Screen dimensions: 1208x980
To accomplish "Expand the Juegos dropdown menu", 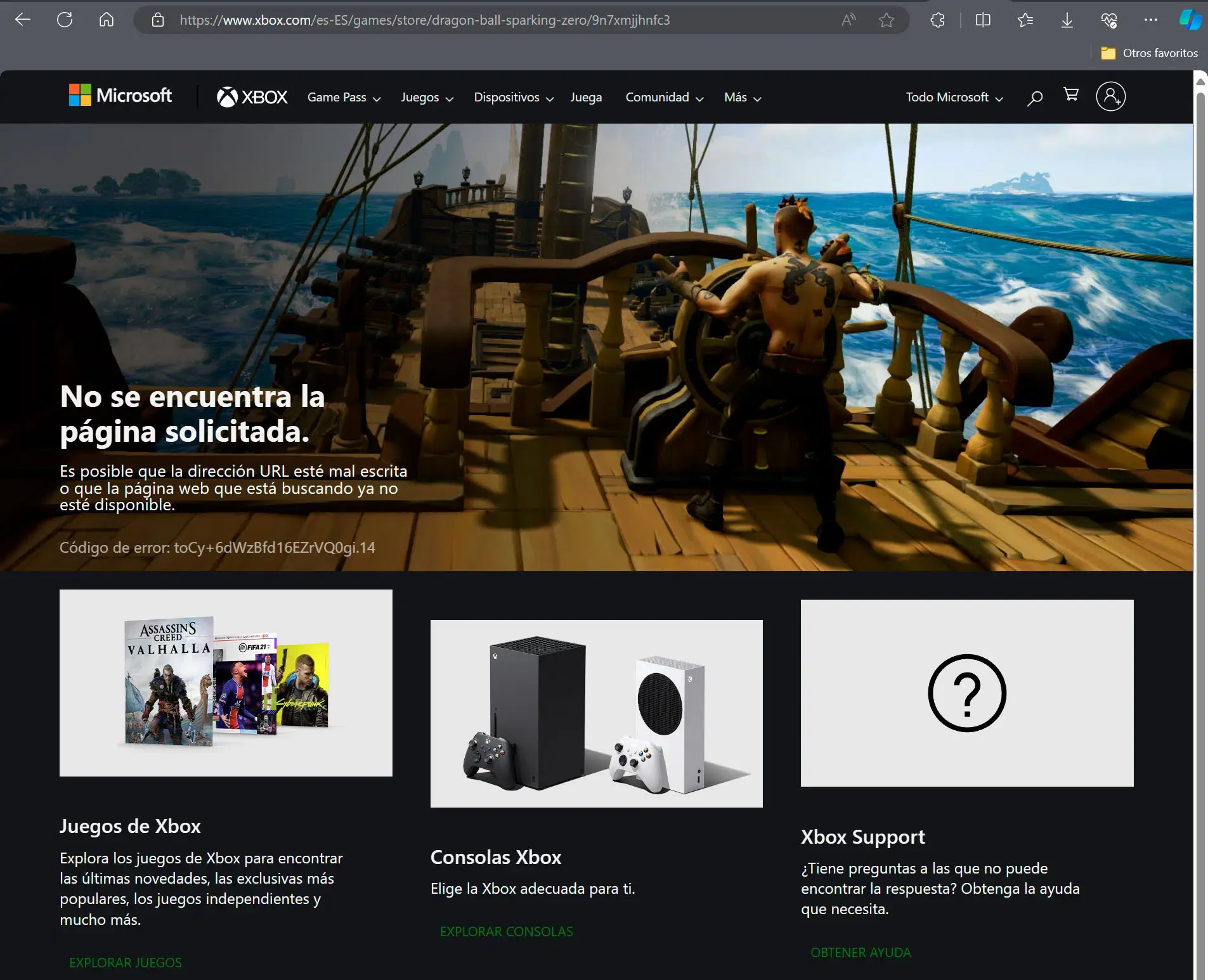I will 427,98.
